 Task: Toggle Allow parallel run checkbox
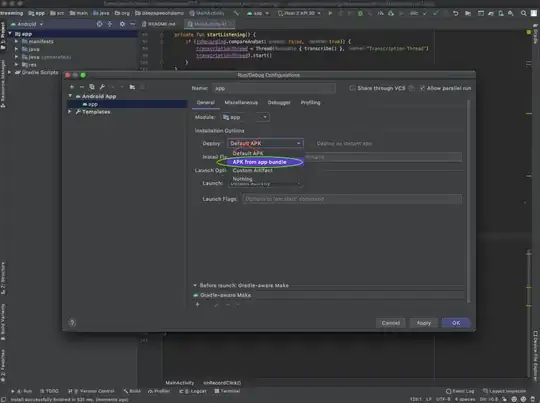coord(422,88)
